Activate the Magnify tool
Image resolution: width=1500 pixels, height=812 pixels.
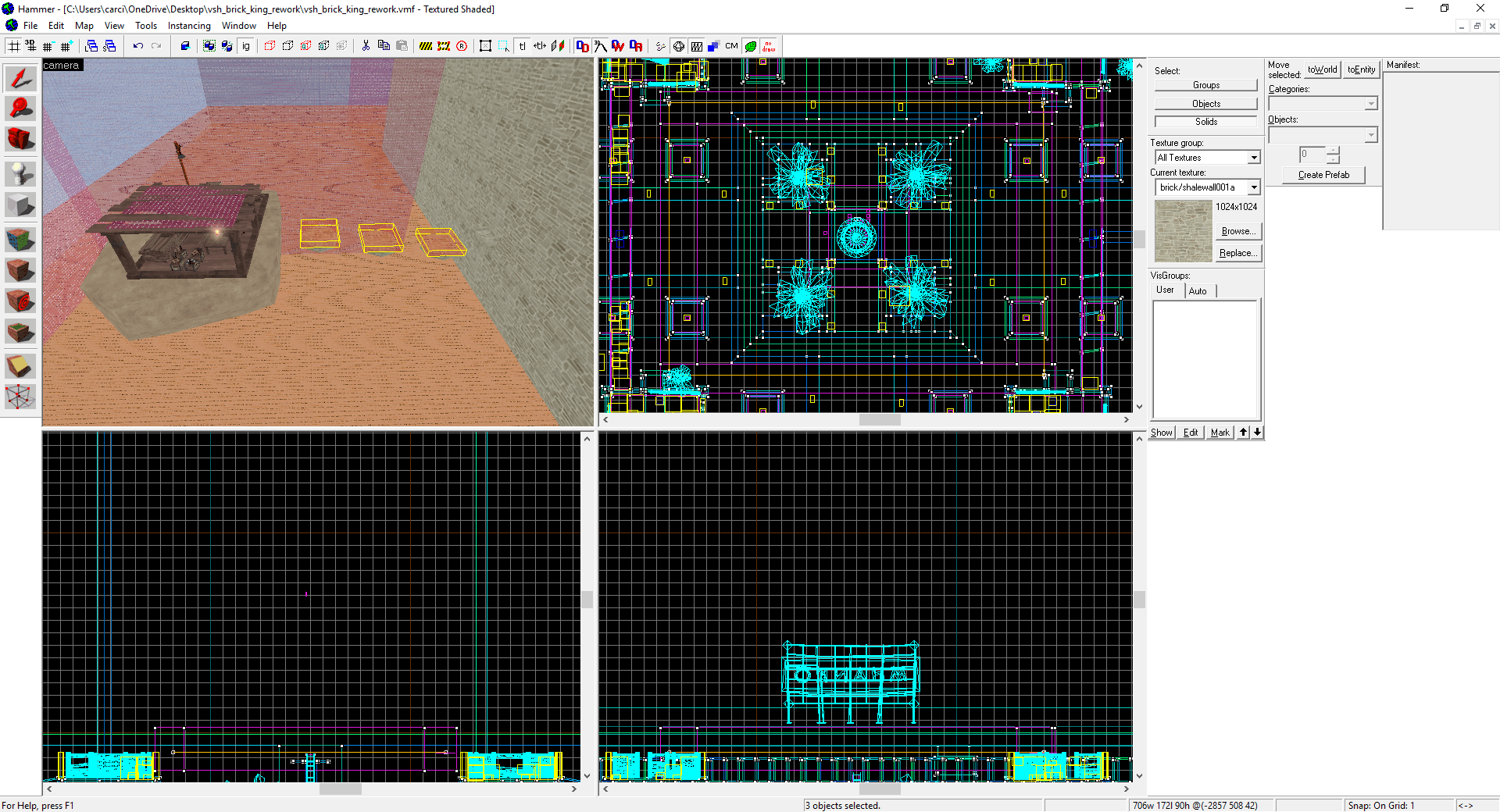tap(20, 109)
